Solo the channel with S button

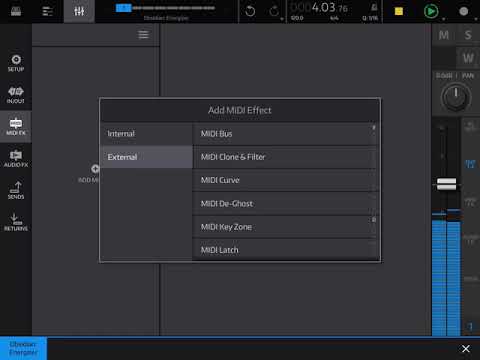coord(468,35)
